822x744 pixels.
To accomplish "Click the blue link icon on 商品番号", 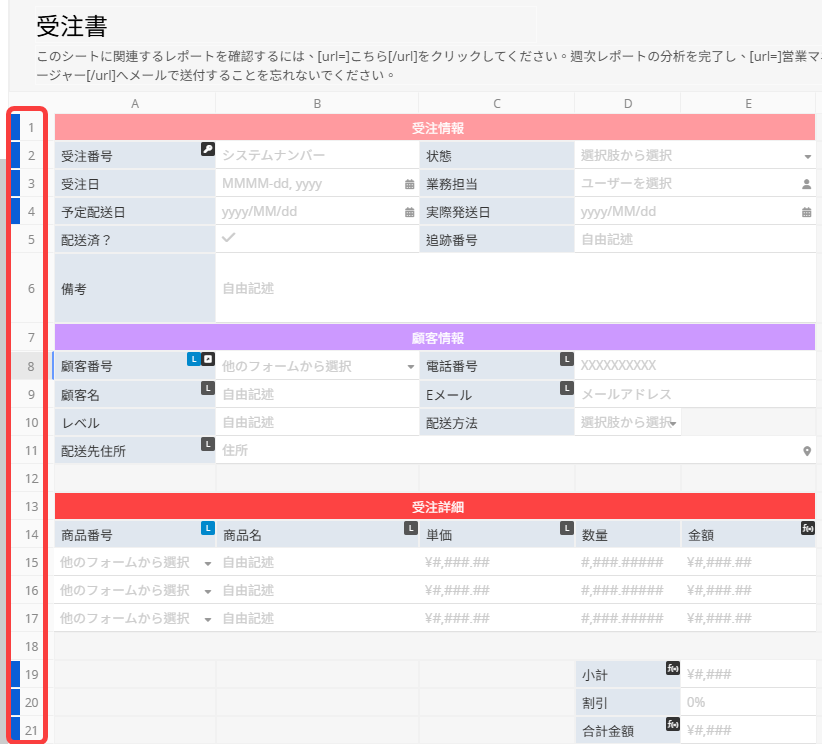I will coord(208,527).
